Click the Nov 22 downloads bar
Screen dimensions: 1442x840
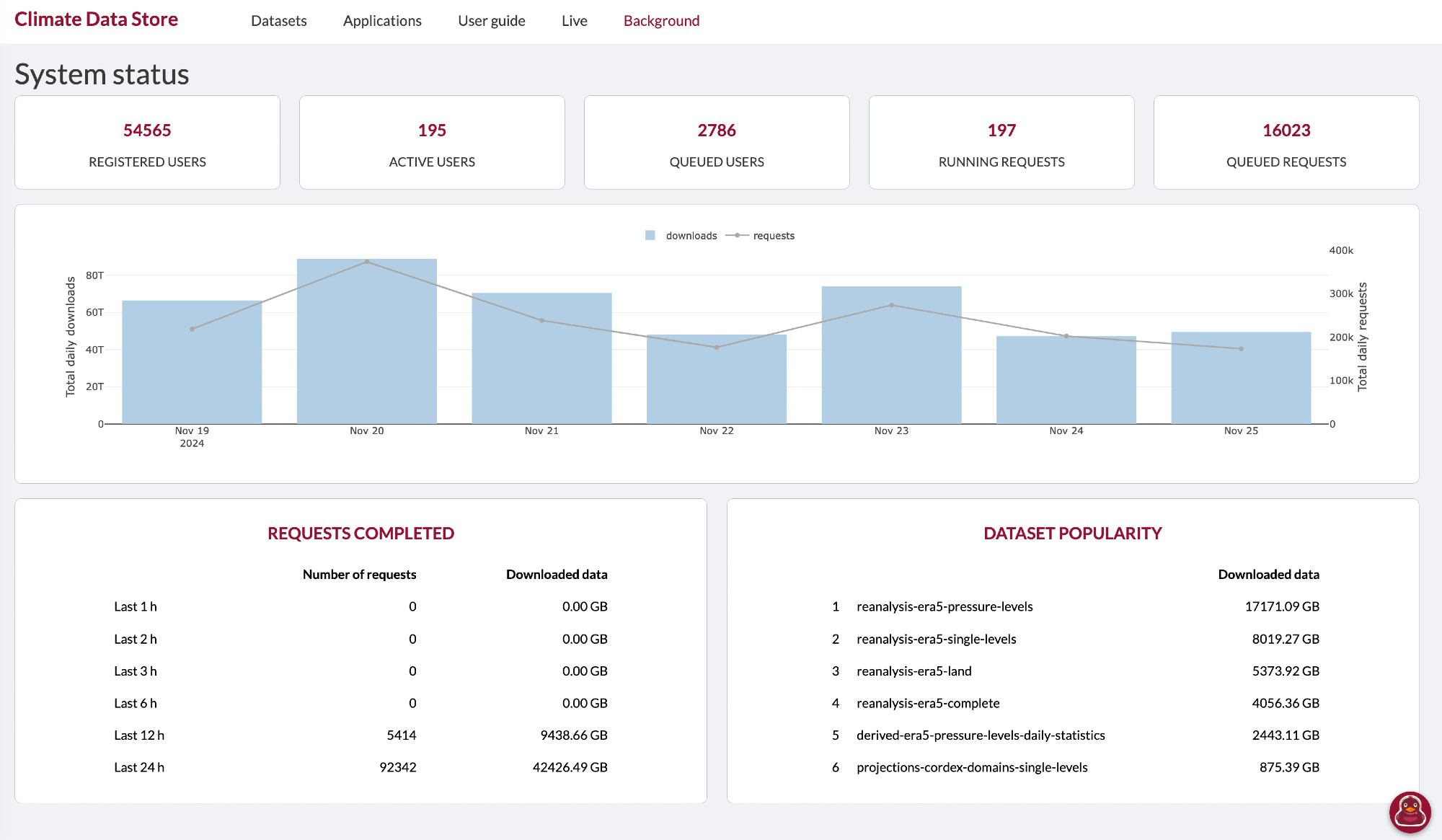coord(717,379)
